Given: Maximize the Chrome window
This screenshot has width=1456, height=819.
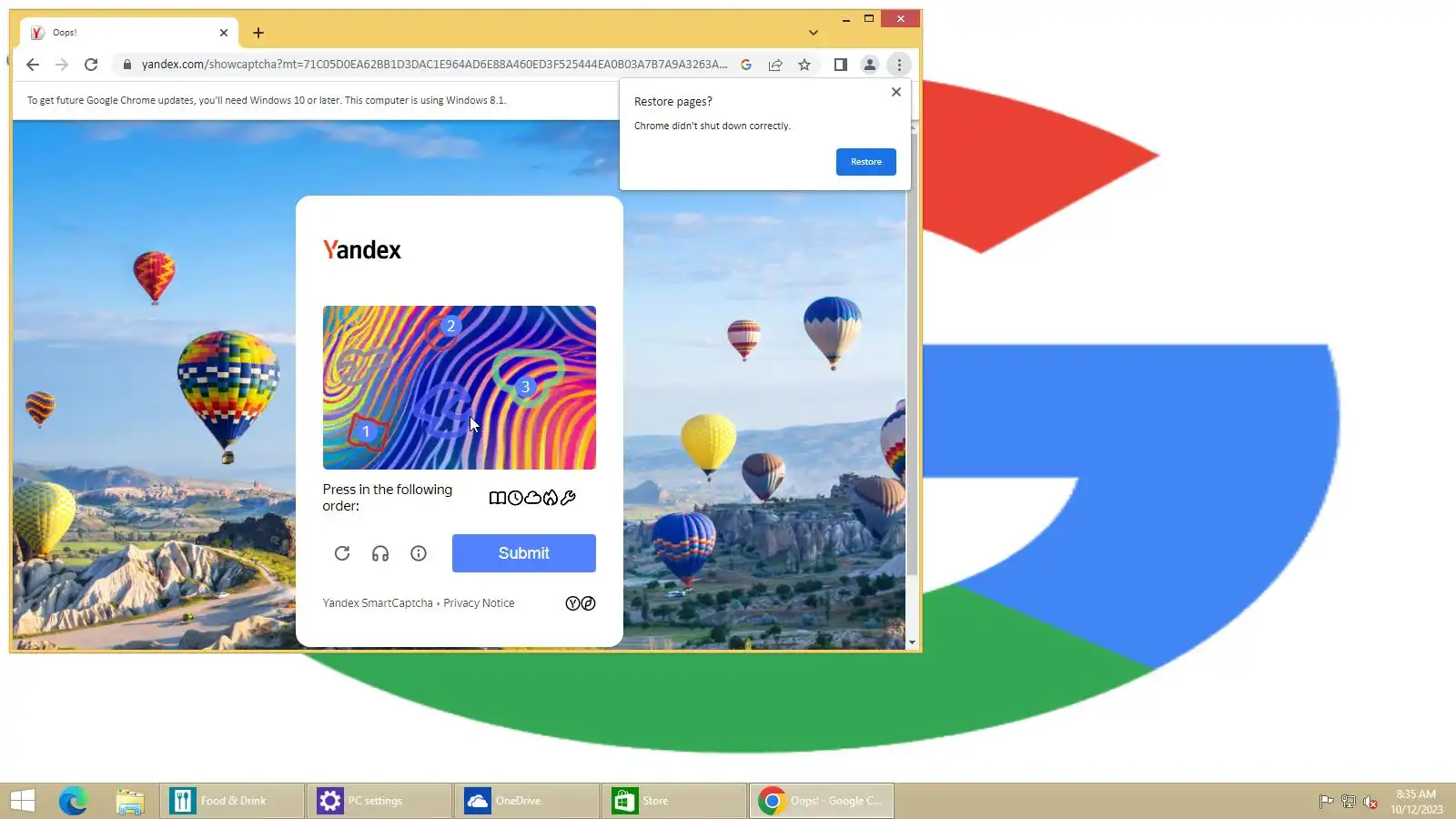Looking at the screenshot, I should click(869, 19).
